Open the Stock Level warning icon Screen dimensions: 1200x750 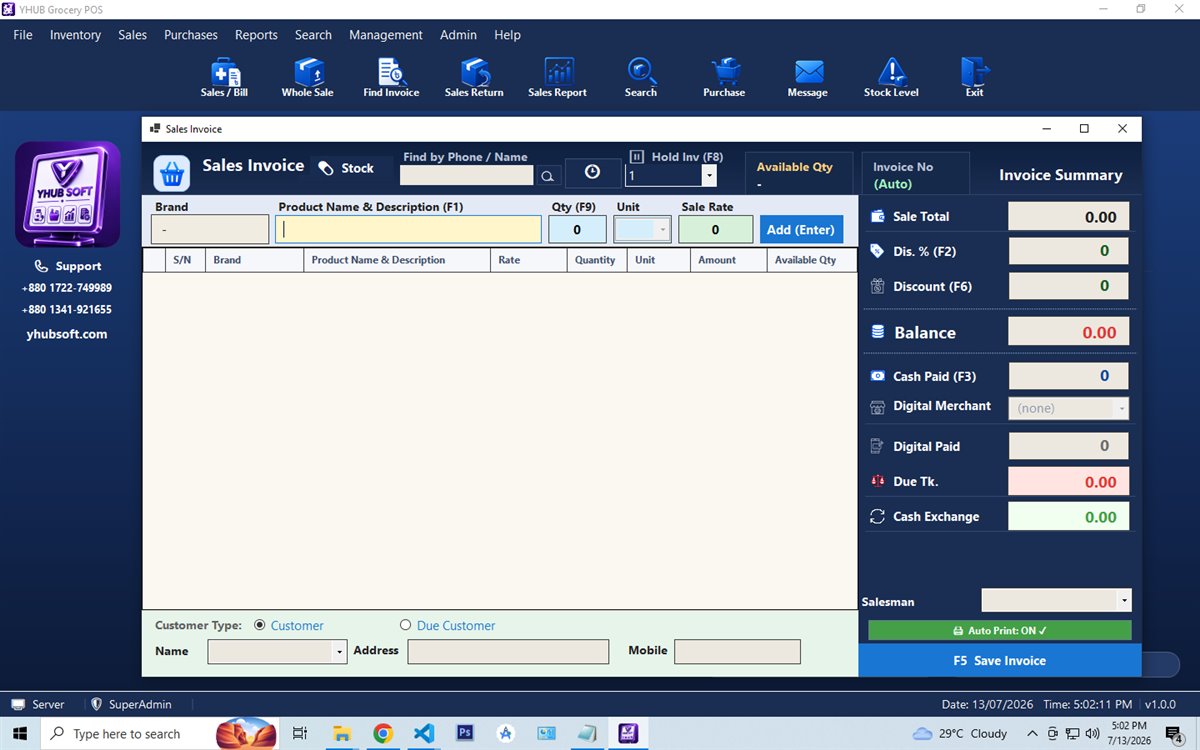pyautogui.click(x=891, y=78)
